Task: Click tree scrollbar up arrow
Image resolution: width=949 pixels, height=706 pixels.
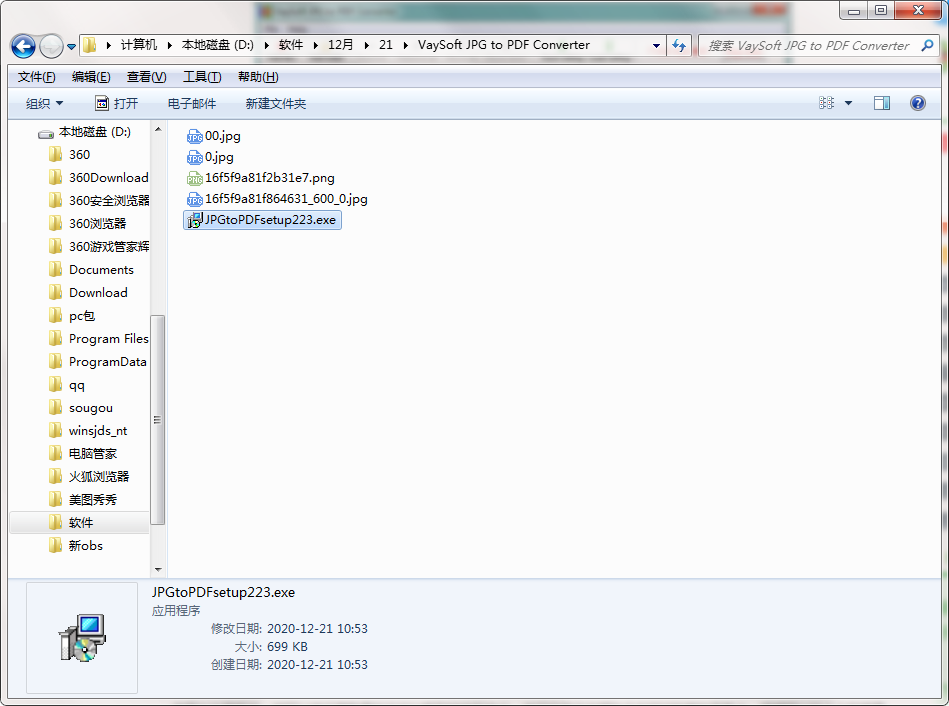Action: (158, 130)
